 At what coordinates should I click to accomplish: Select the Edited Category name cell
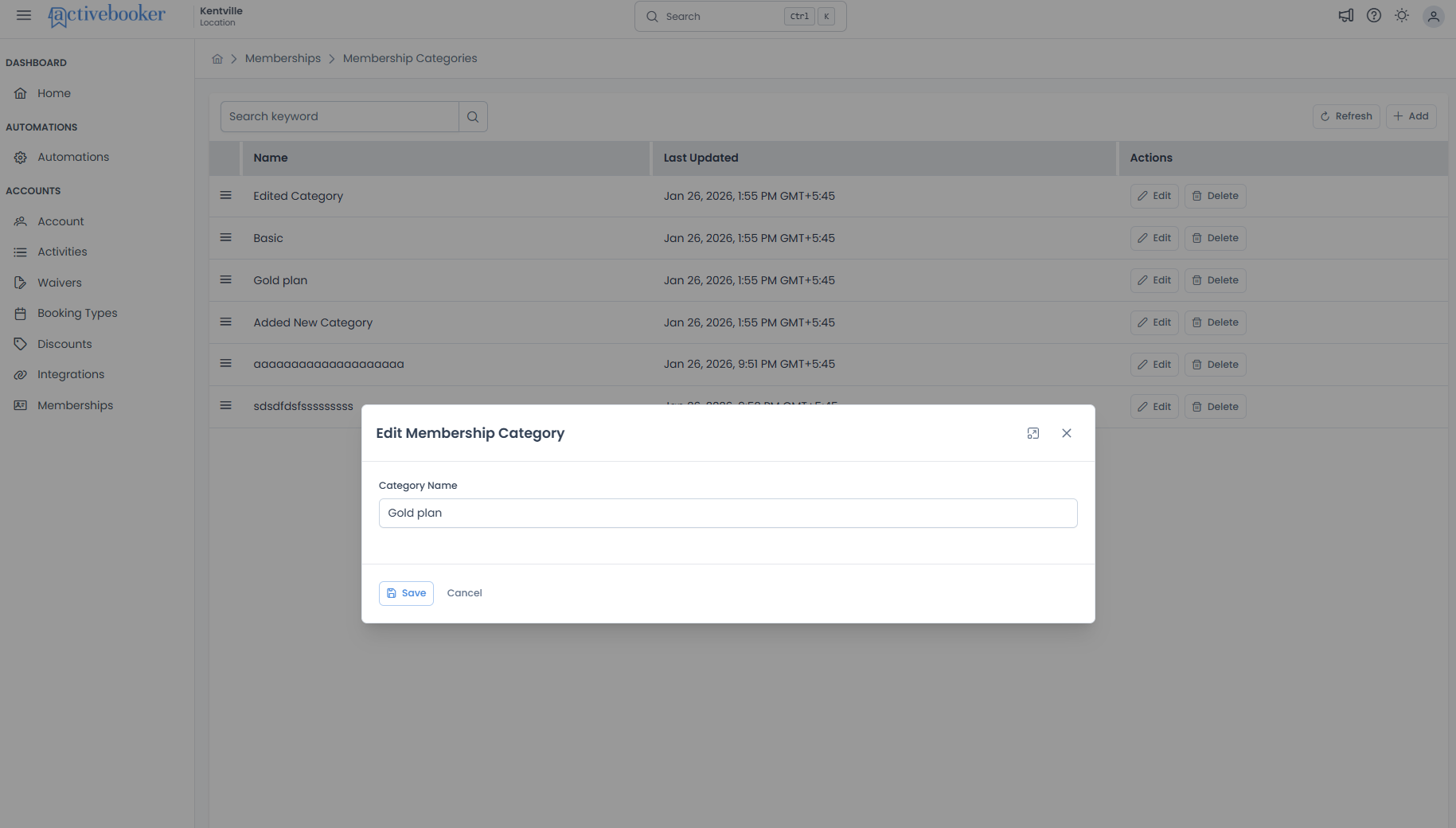coord(299,196)
